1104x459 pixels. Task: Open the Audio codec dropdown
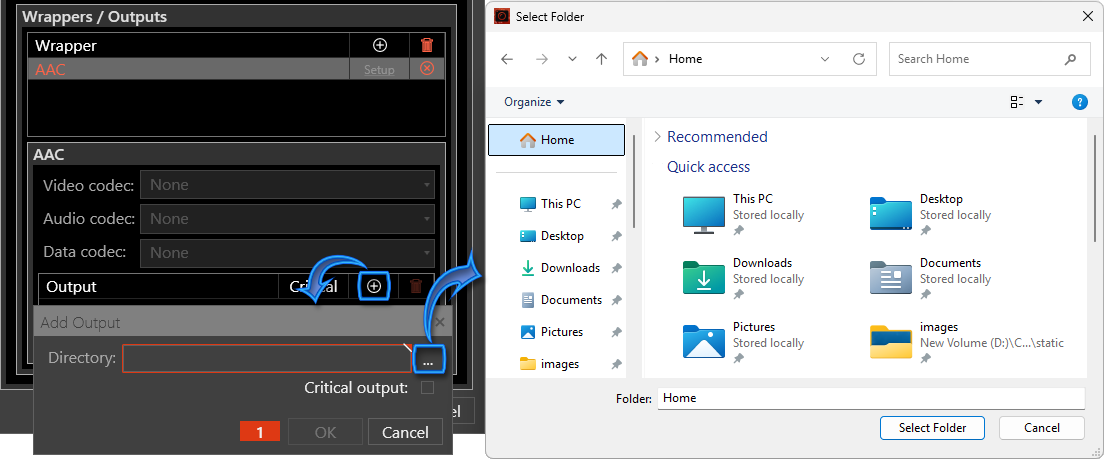pyautogui.click(x=287, y=219)
